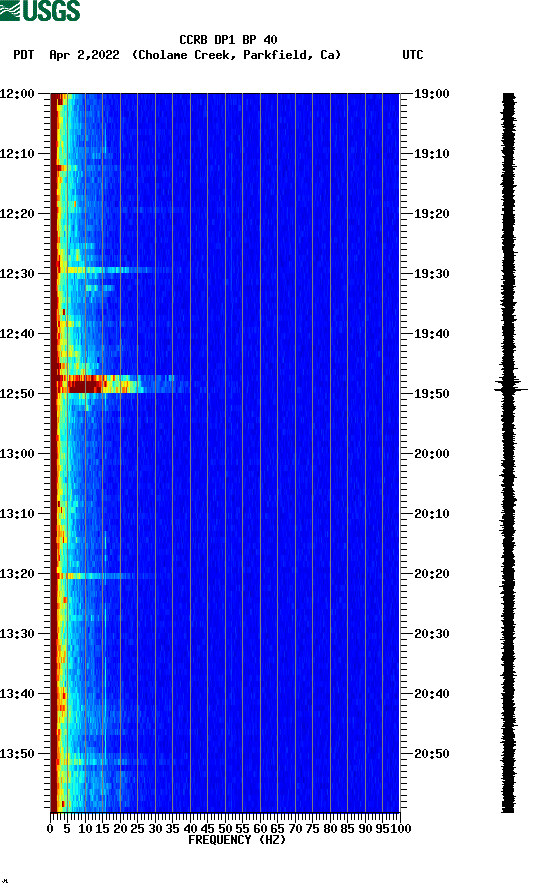Viewport: 552px width, 892px height.
Task: Click the 19:50 UTC time label
Action: (431, 394)
